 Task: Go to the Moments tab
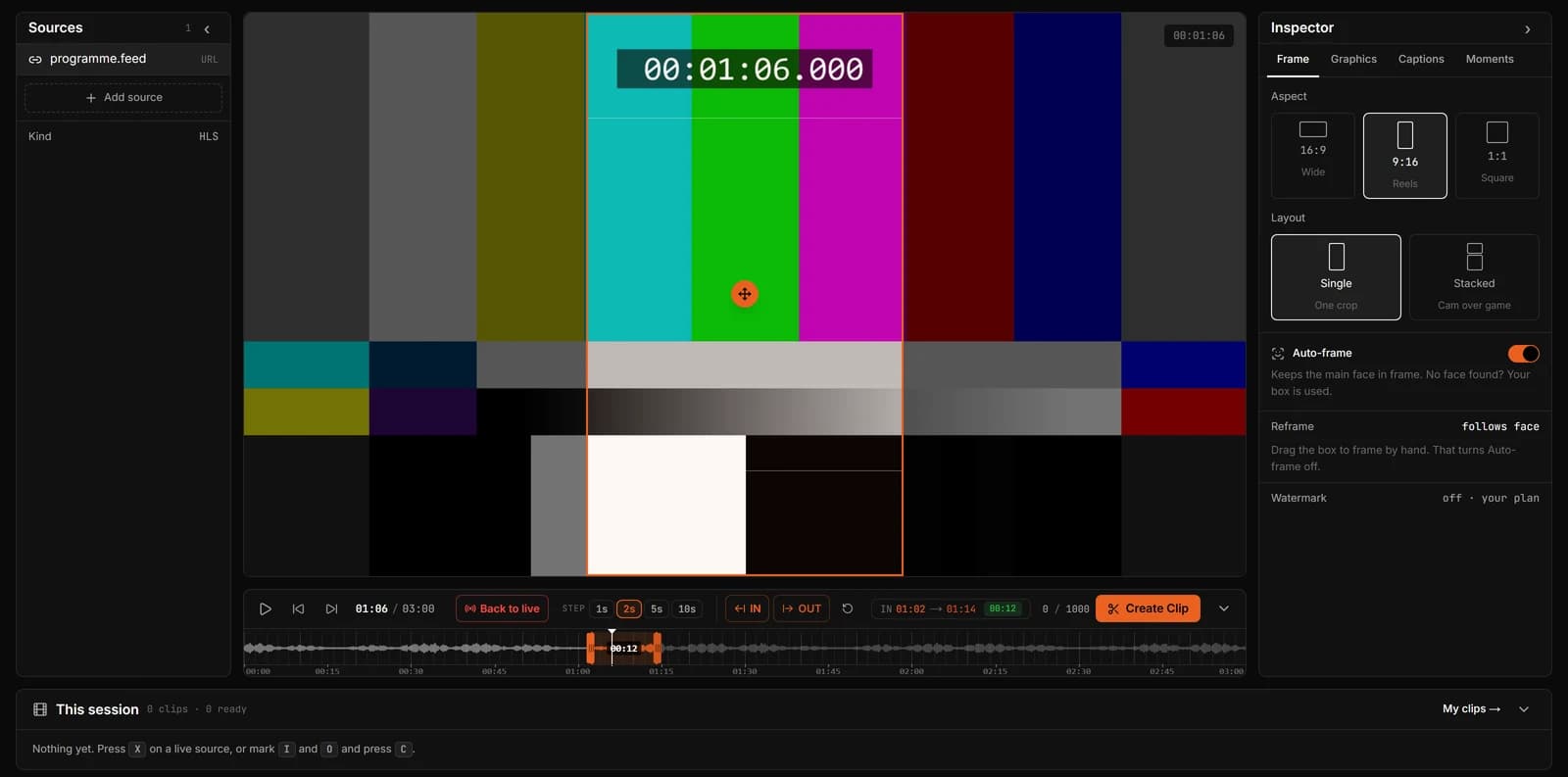pos(1490,59)
